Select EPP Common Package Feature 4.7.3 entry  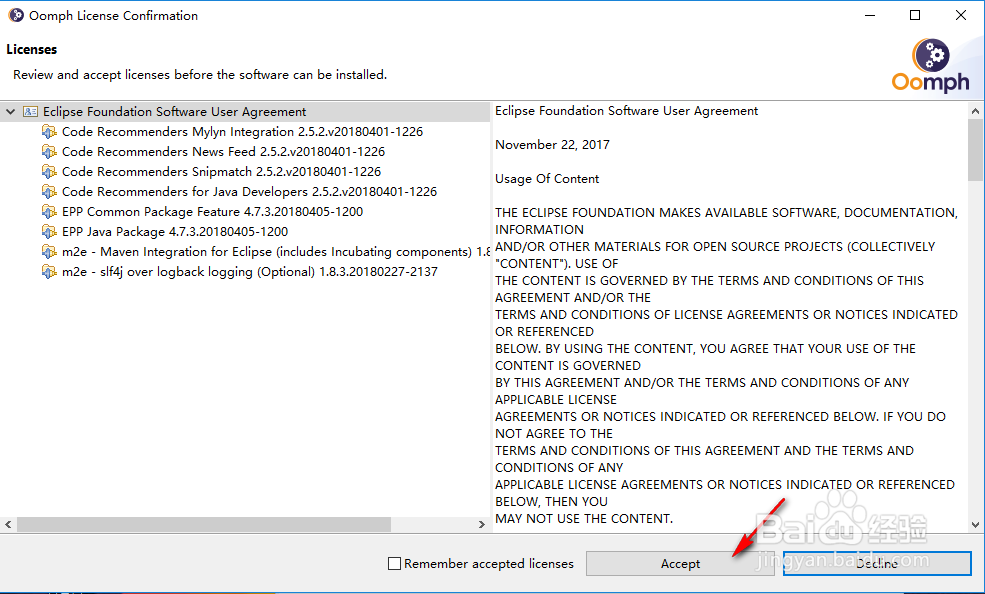point(212,212)
